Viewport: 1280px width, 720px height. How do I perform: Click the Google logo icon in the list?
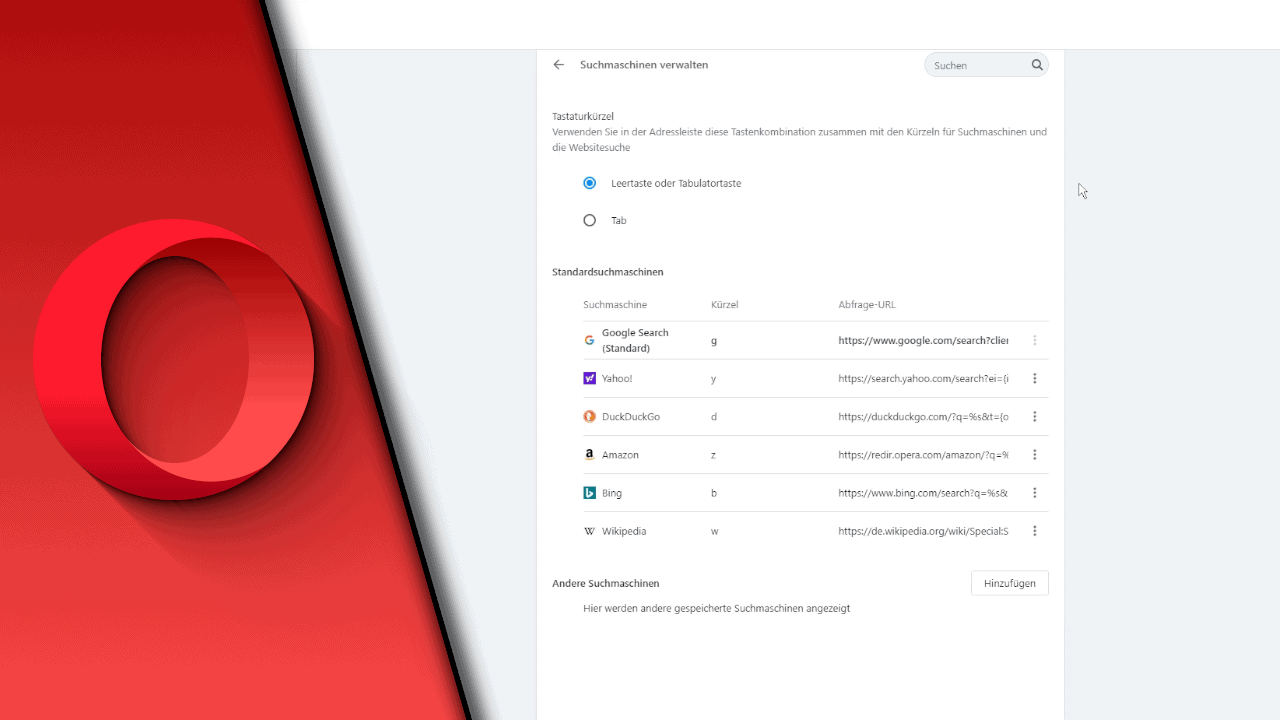[590, 341]
